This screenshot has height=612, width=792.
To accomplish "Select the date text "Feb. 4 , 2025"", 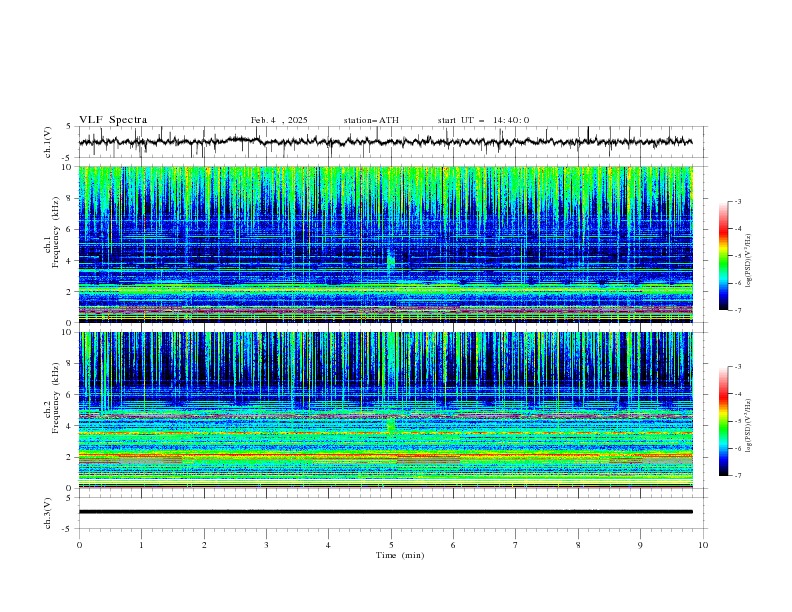I will point(279,120).
